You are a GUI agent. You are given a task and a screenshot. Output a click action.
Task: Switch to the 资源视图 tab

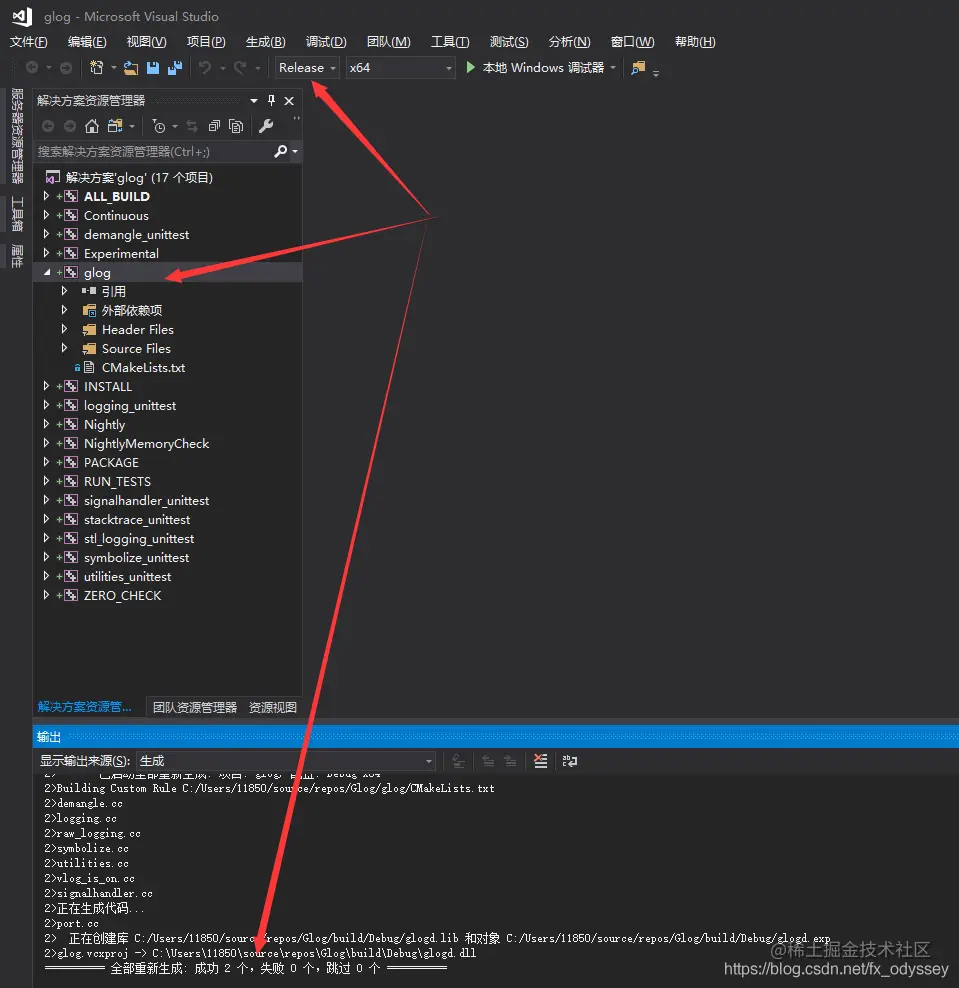pos(273,707)
